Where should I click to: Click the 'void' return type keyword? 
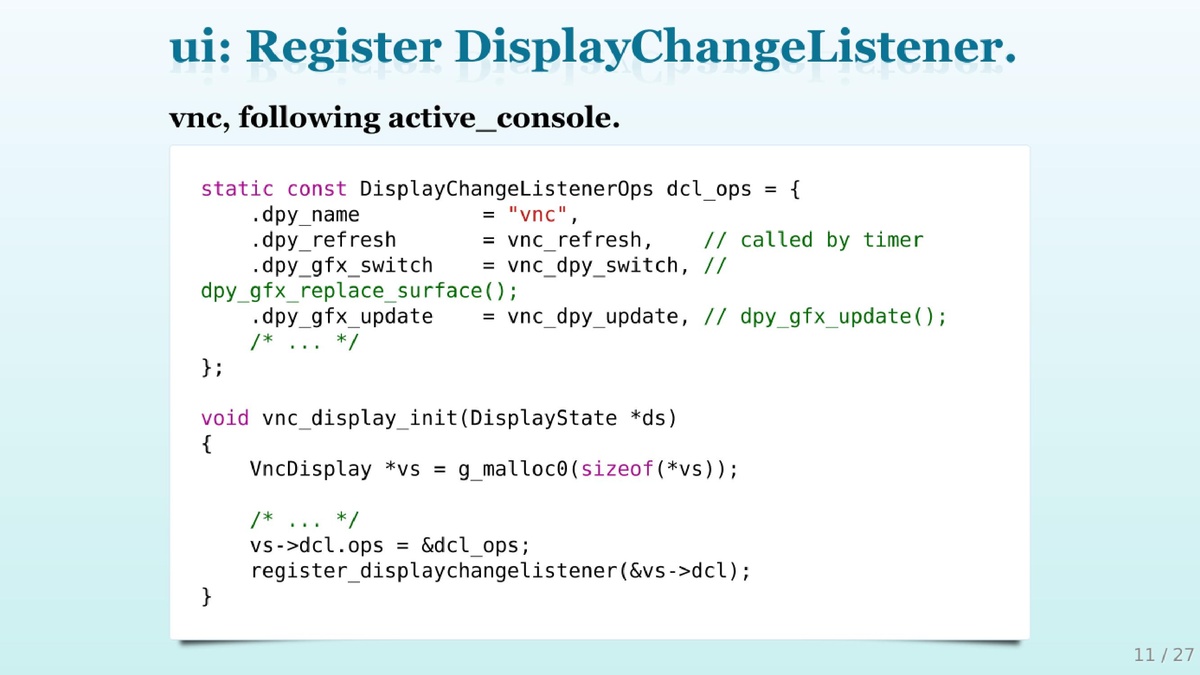(x=225, y=418)
